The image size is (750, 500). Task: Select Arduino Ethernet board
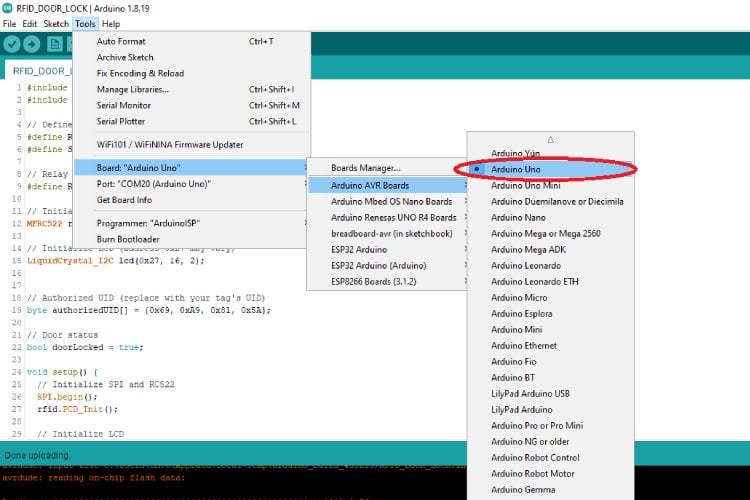click(x=551, y=345)
